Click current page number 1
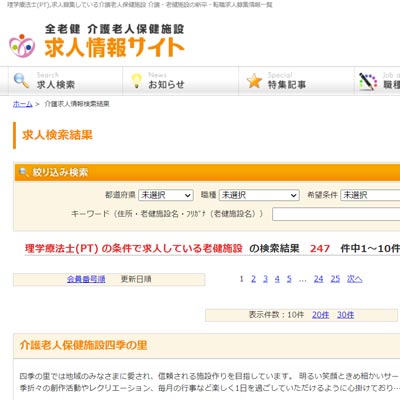 241,279
